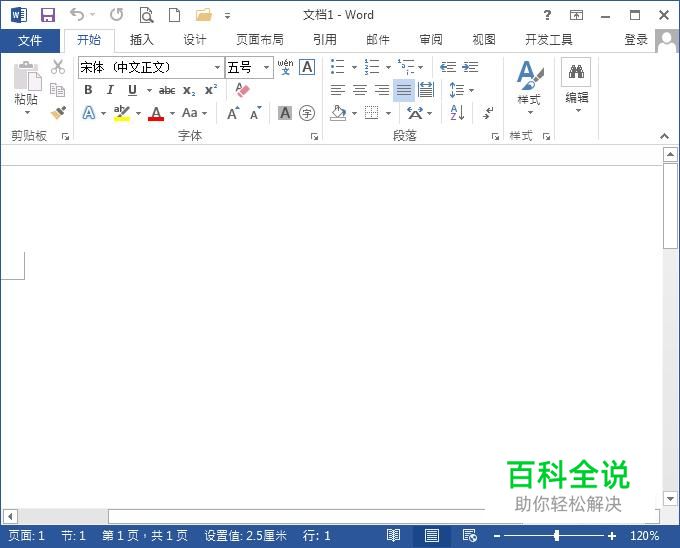The image size is (680, 548).
Task: Switch to 开发工具 (Developer) tab
Action: pyautogui.click(x=549, y=40)
